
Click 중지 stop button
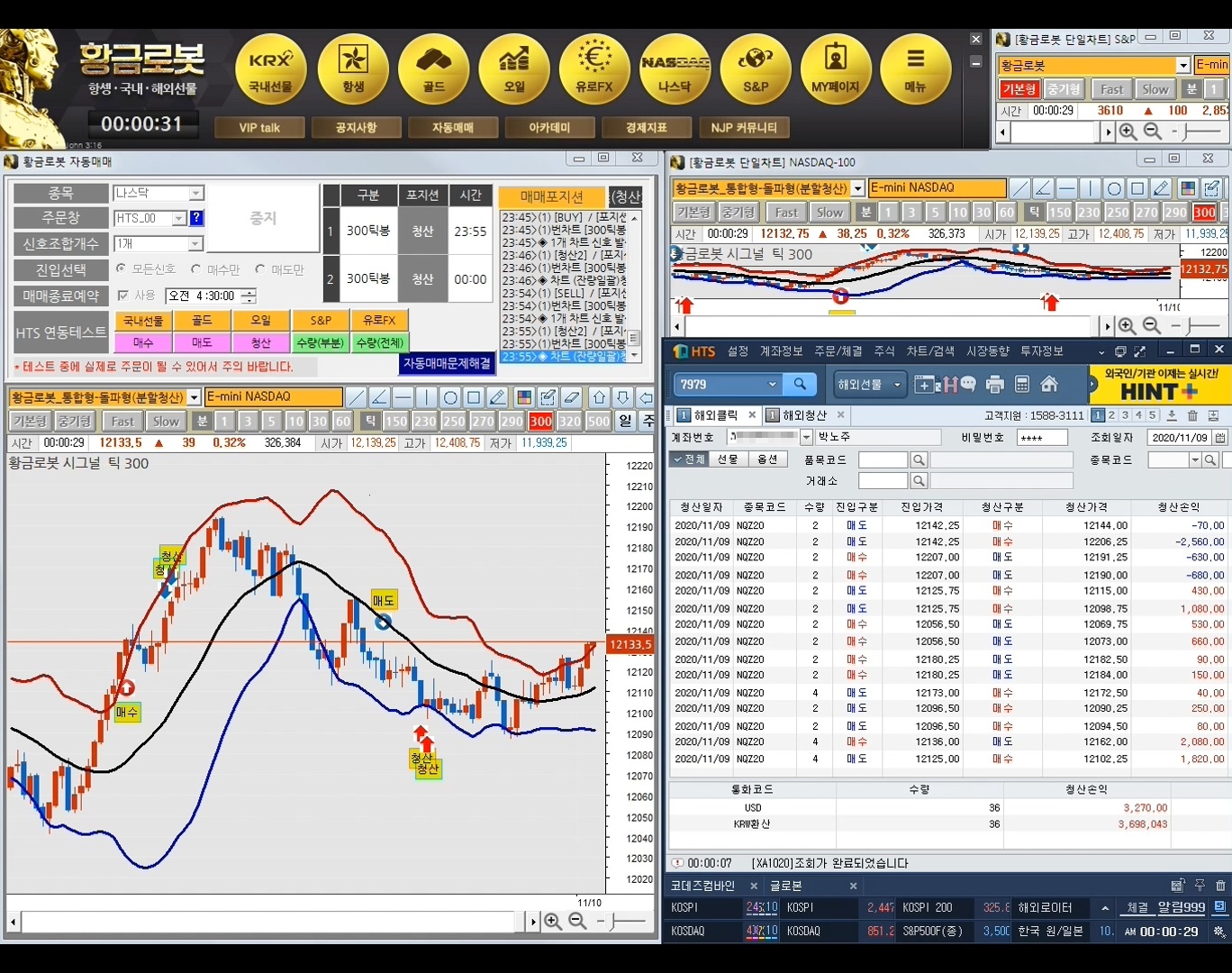263,218
